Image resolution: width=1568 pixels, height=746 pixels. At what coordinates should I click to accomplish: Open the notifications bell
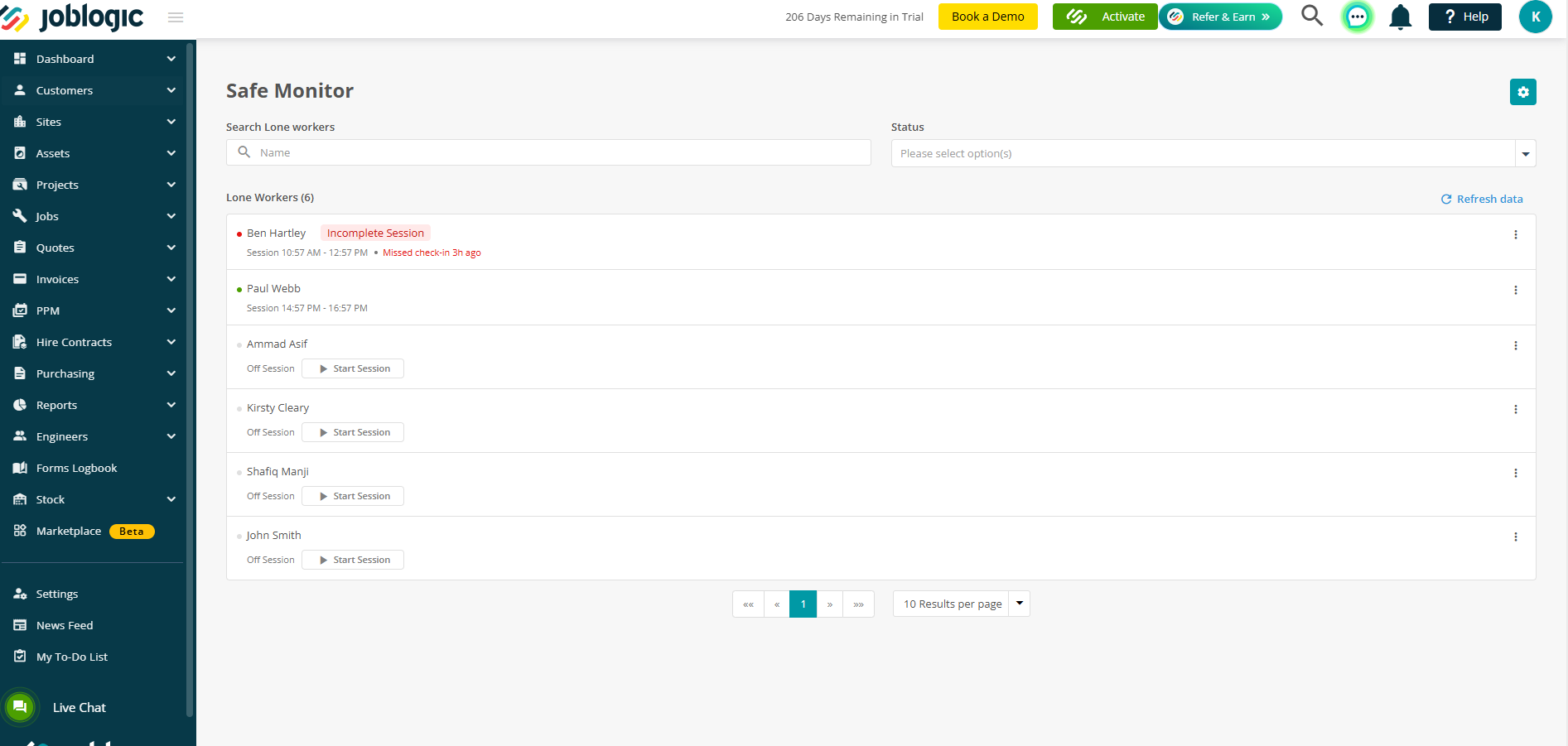pyautogui.click(x=1400, y=17)
